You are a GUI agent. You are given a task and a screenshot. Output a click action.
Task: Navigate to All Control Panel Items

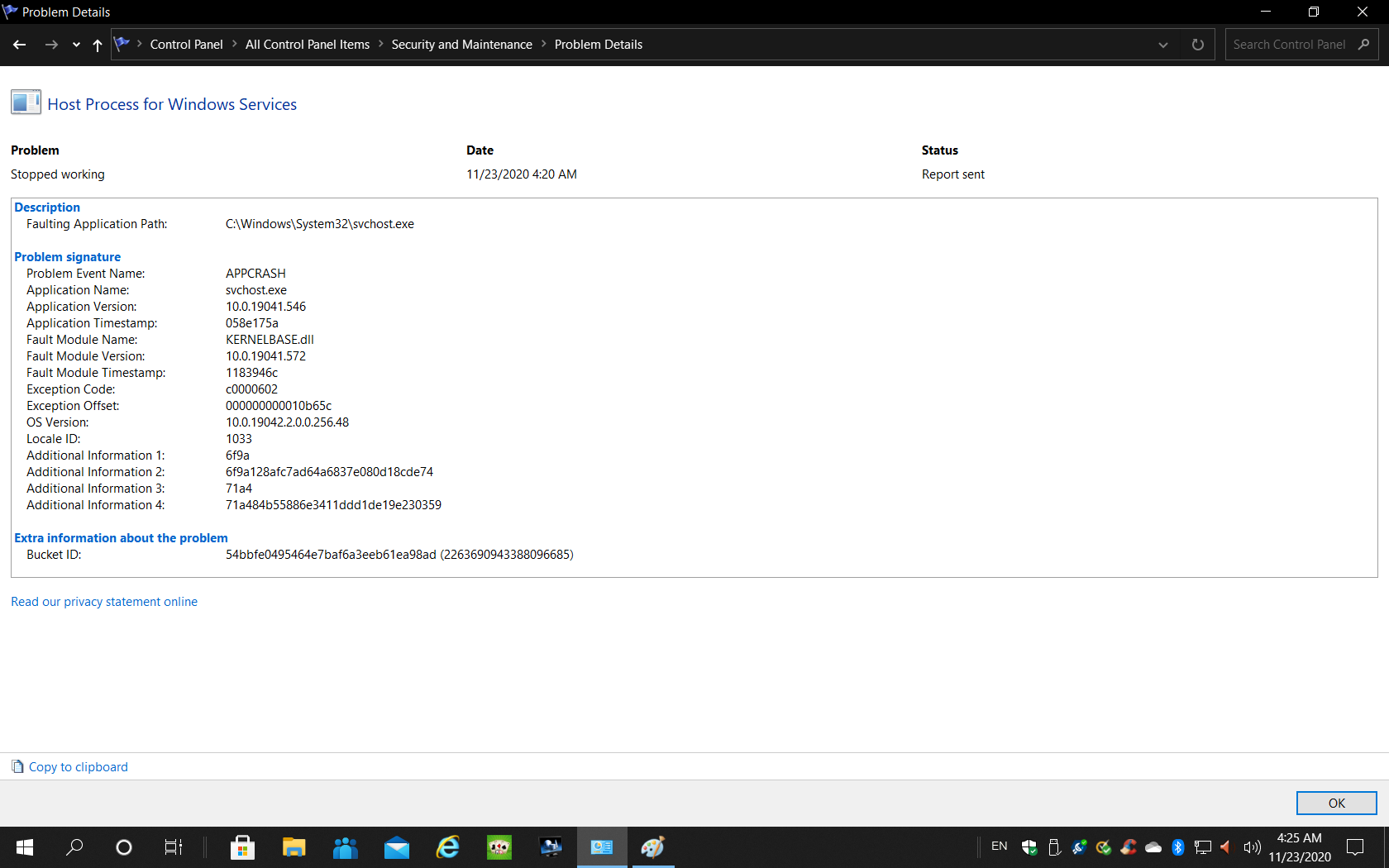308,45
